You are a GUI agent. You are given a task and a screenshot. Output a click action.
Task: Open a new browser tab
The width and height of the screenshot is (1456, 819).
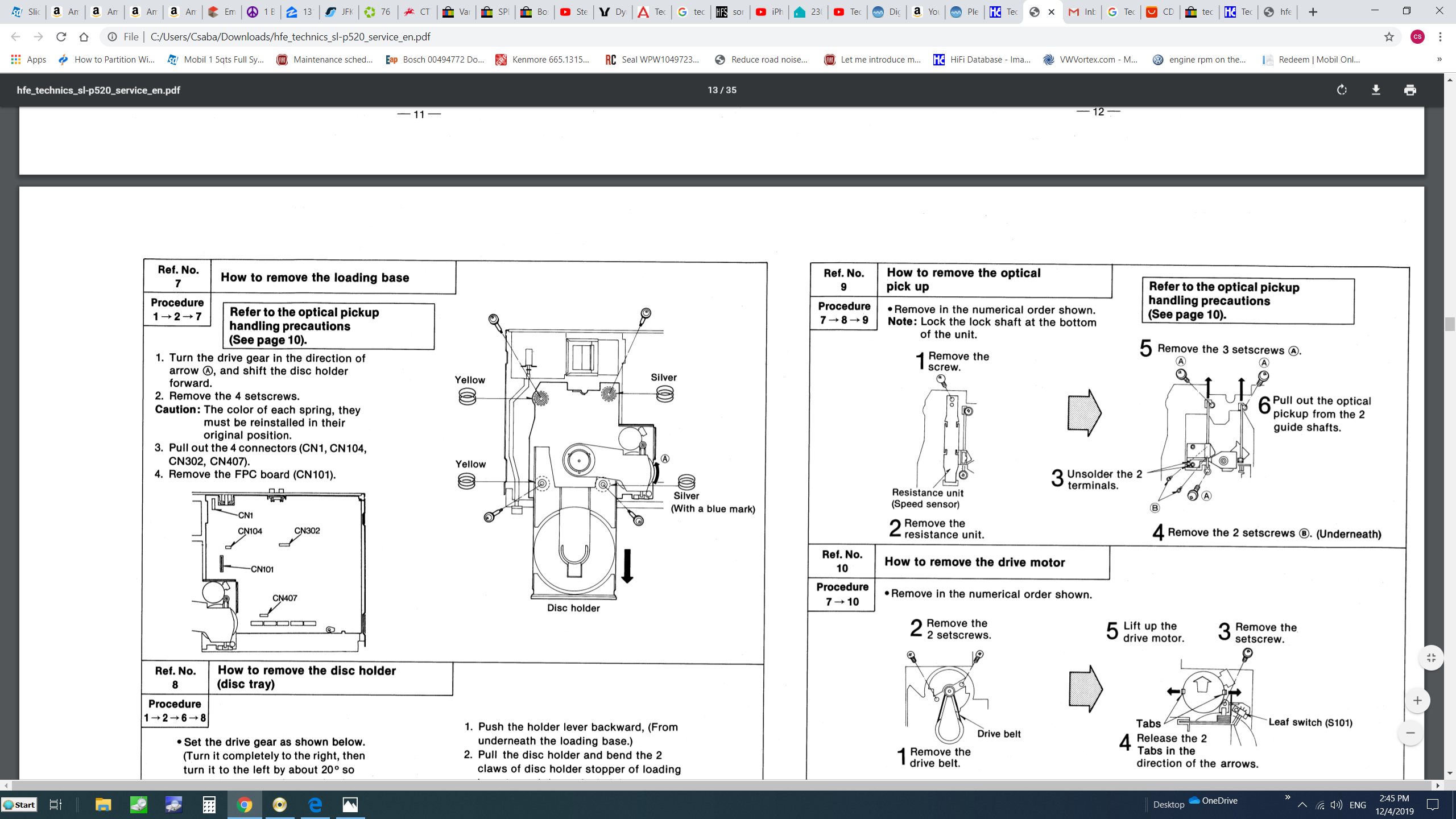pos(1313,12)
